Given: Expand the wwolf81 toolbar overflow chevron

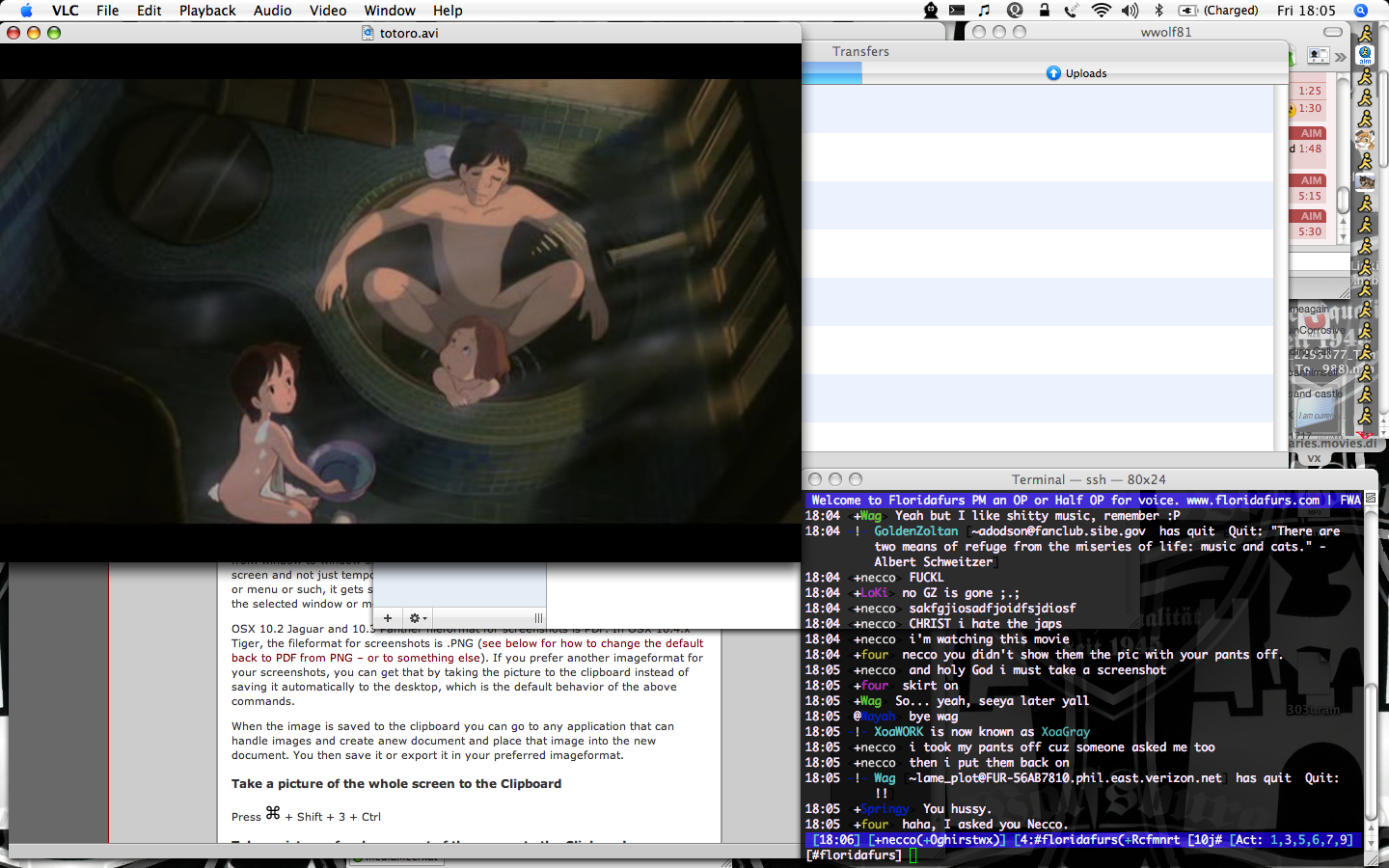Looking at the screenshot, I should 1340,57.
